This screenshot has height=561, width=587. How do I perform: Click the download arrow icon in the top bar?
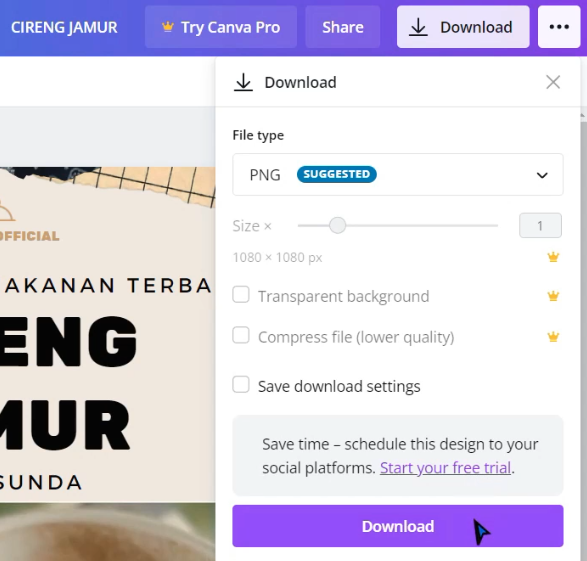[418, 27]
